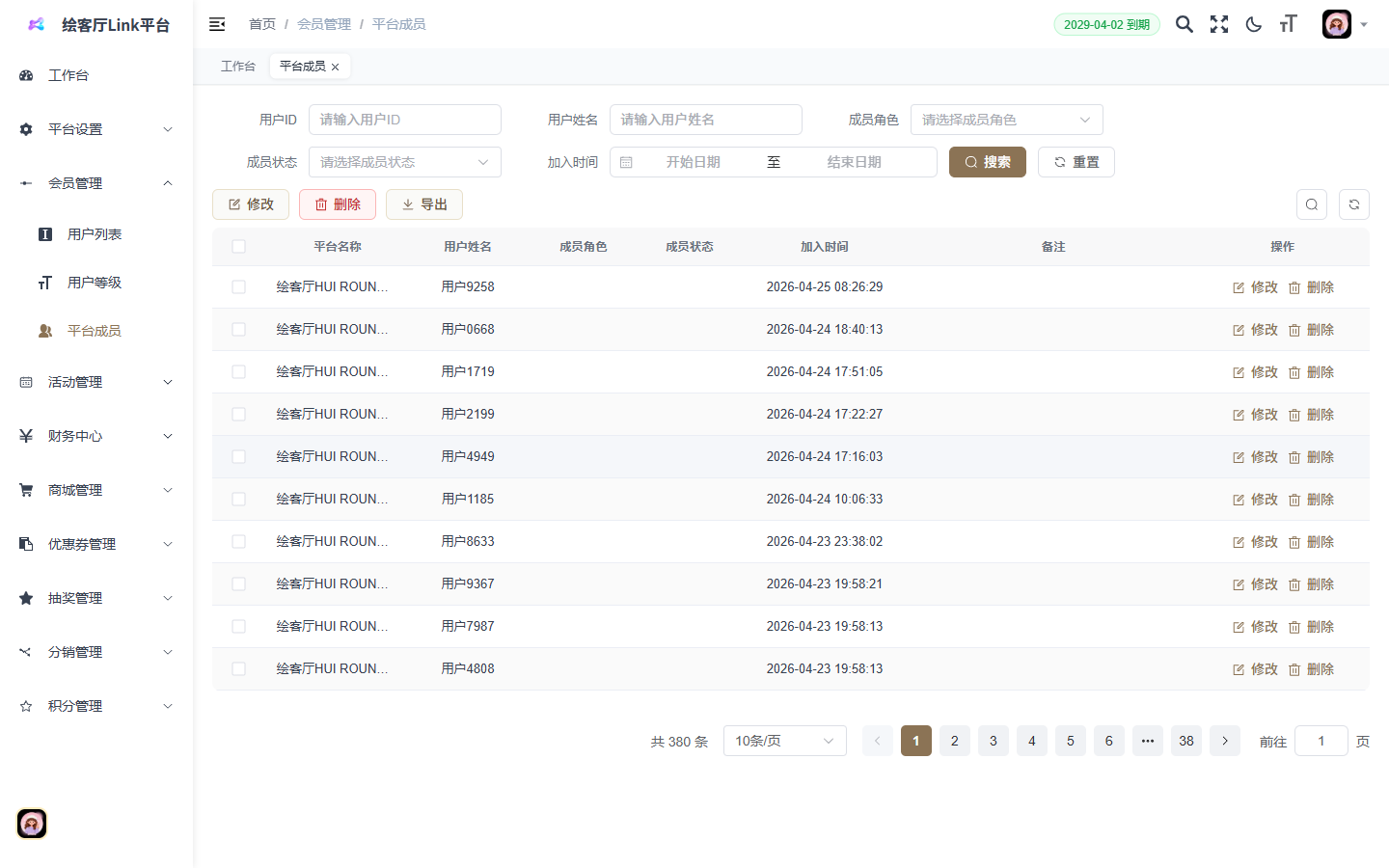The image size is (1389, 868).
Task: Click the 导出 export button
Action: (x=424, y=204)
